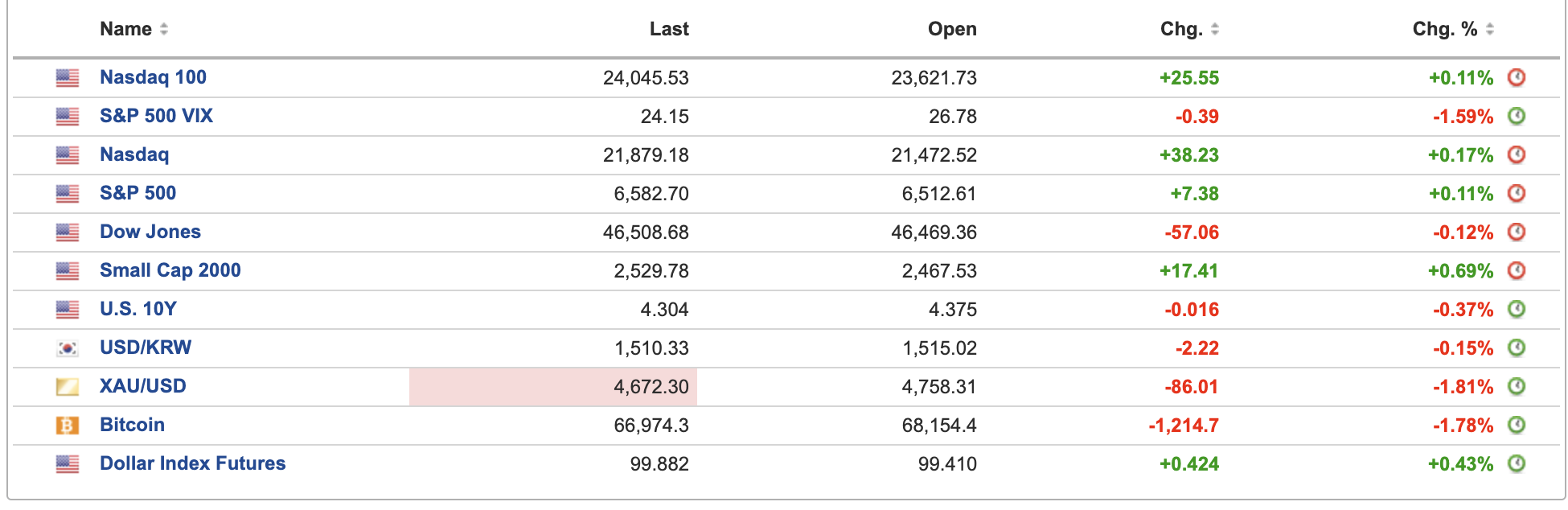Open the S&P 500 VIX link
This screenshot has width=1568, height=510.
(156, 117)
